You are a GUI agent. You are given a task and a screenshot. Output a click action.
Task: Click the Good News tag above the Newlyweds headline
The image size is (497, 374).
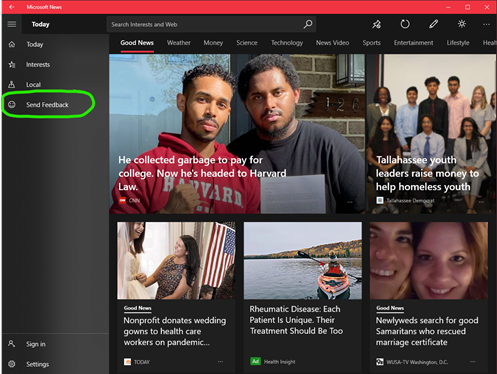390,308
